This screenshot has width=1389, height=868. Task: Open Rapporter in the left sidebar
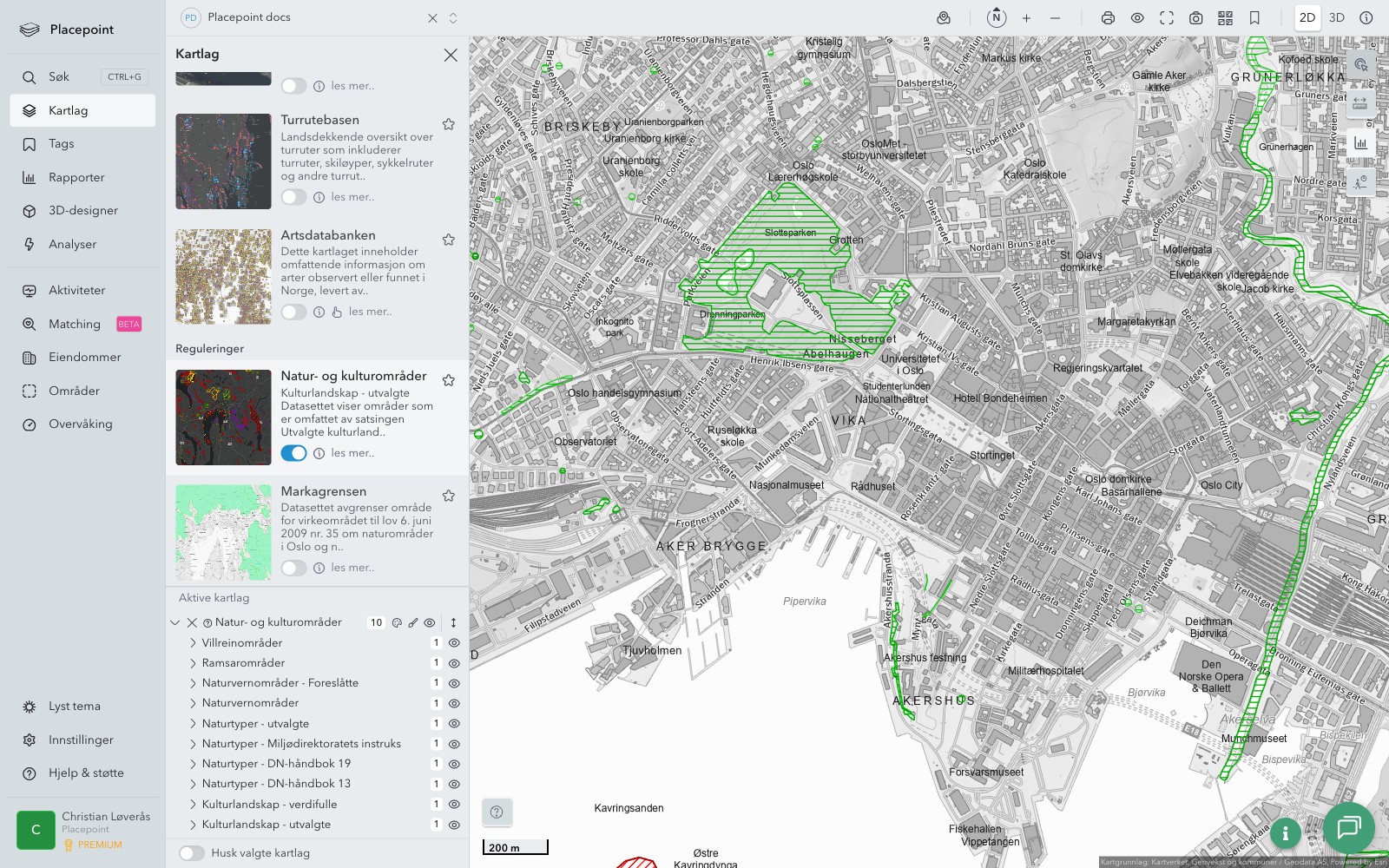coord(76,178)
